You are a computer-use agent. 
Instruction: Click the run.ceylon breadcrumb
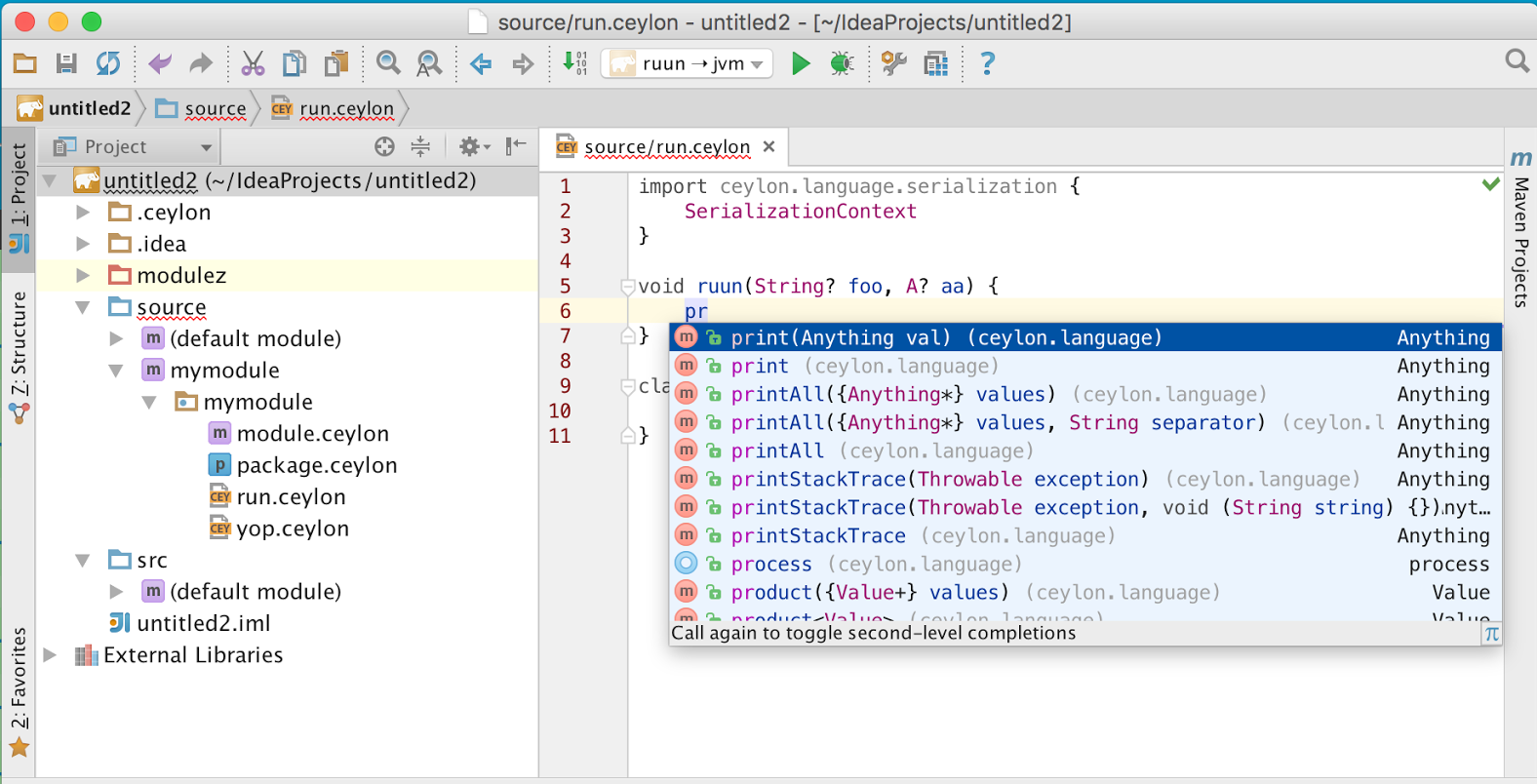pyautogui.click(x=333, y=108)
